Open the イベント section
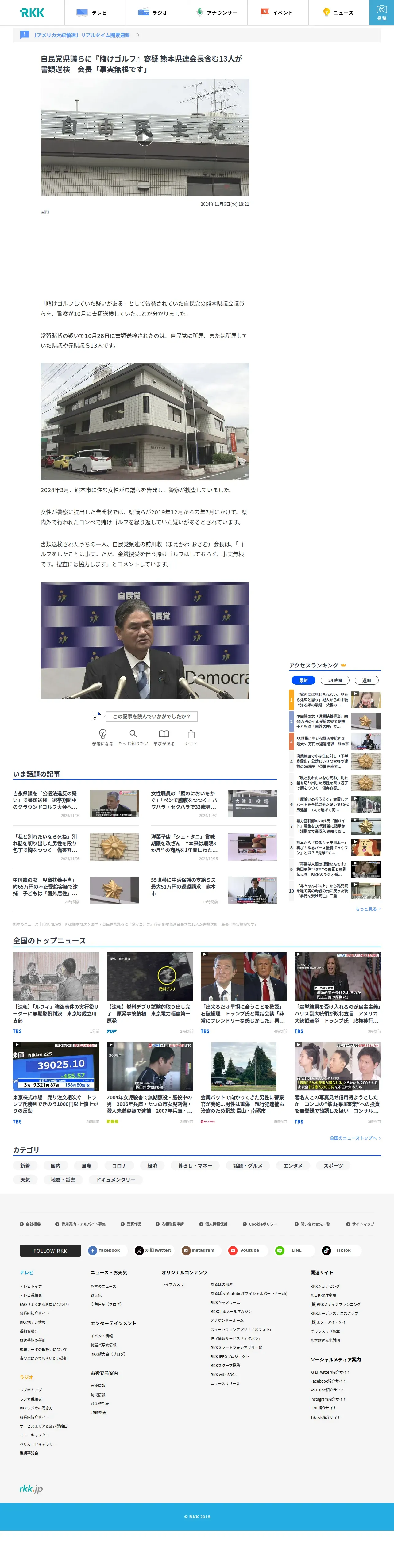Screen dimensions: 394x1568 tap(278, 12)
